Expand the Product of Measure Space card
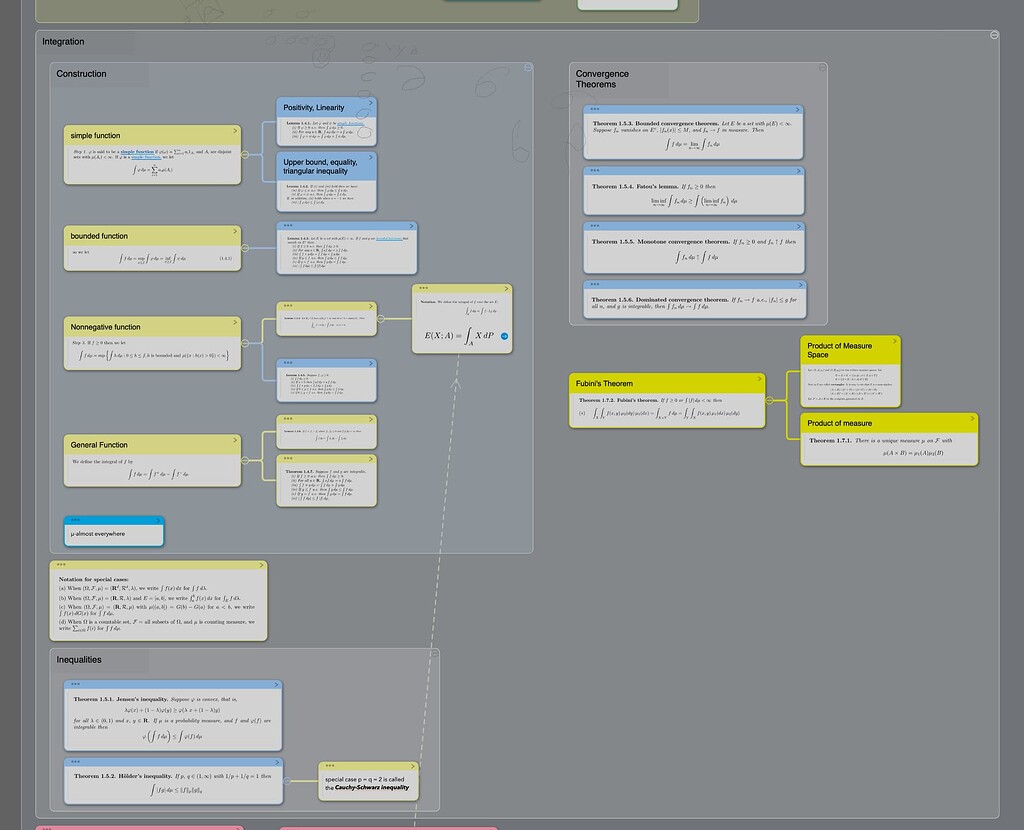 pos(895,342)
